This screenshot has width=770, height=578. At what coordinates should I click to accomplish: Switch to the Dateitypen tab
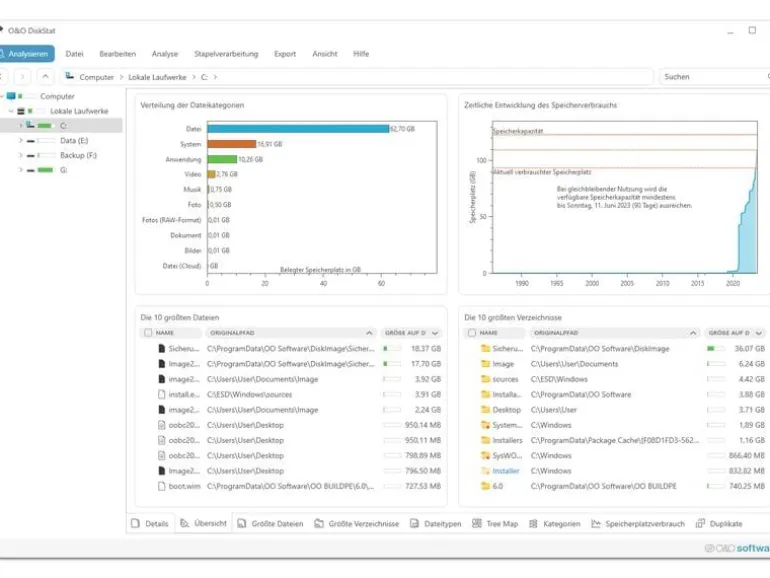(436, 523)
